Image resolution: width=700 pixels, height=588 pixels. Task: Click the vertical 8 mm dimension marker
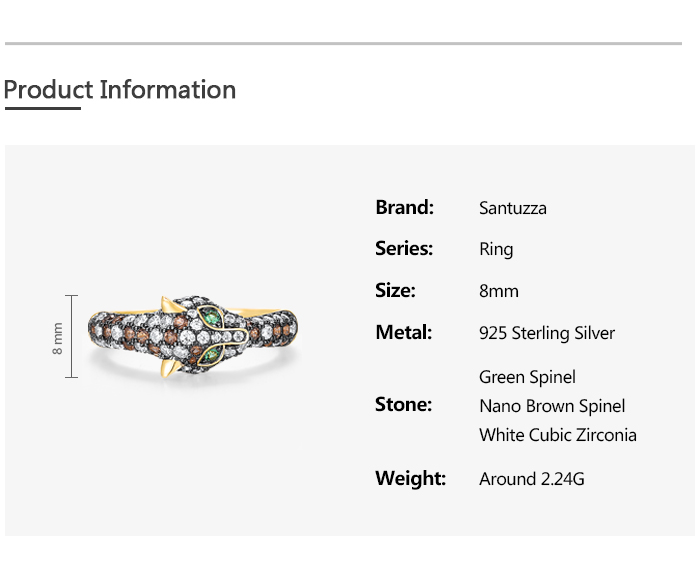tap(70, 337)
